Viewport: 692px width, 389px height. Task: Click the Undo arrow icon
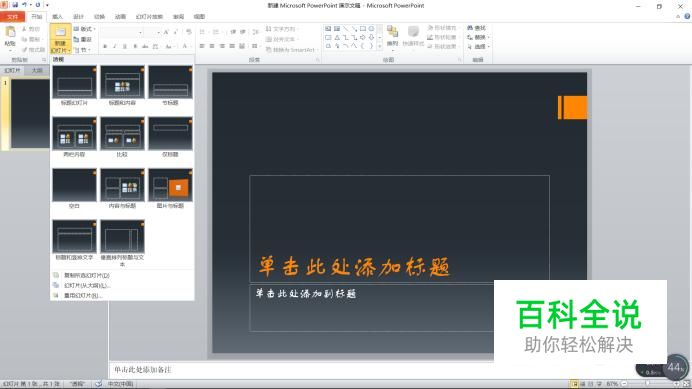tap(25, 5)
